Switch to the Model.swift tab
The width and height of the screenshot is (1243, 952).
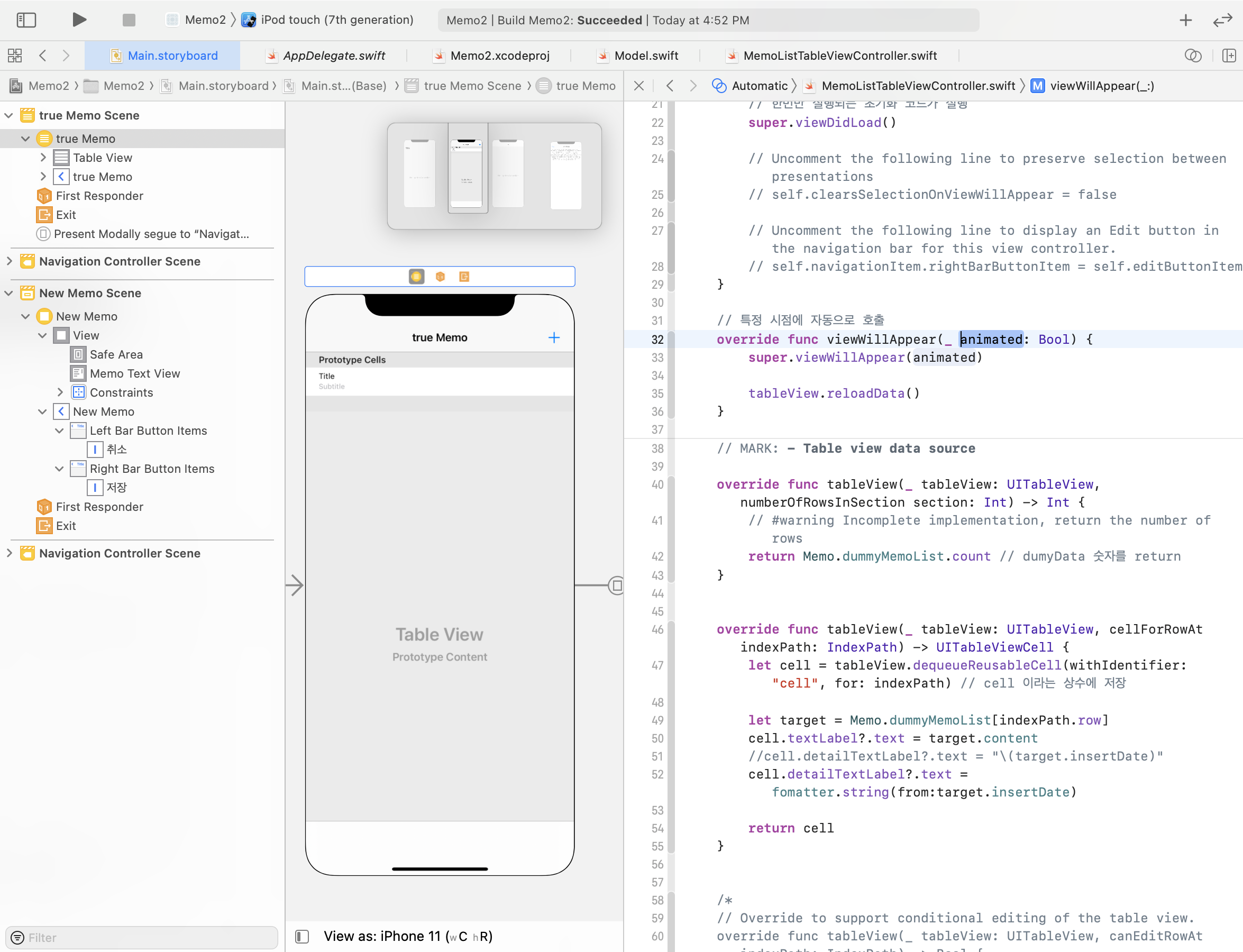[x=646, y=56]
